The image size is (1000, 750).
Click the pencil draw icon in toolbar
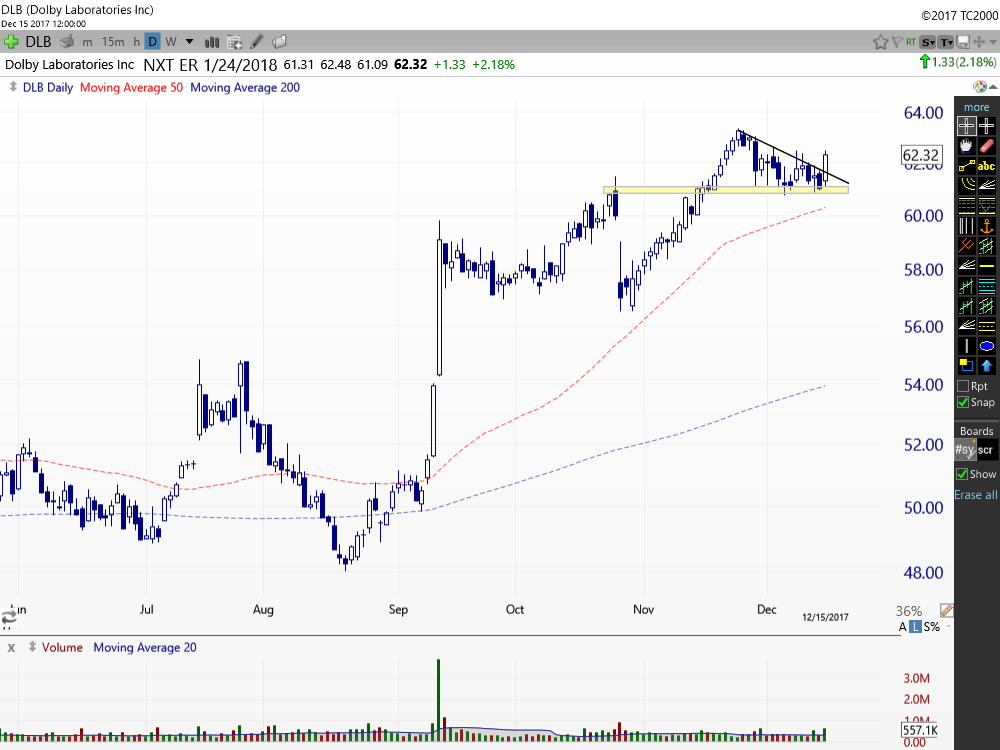[x=257, y=42]
